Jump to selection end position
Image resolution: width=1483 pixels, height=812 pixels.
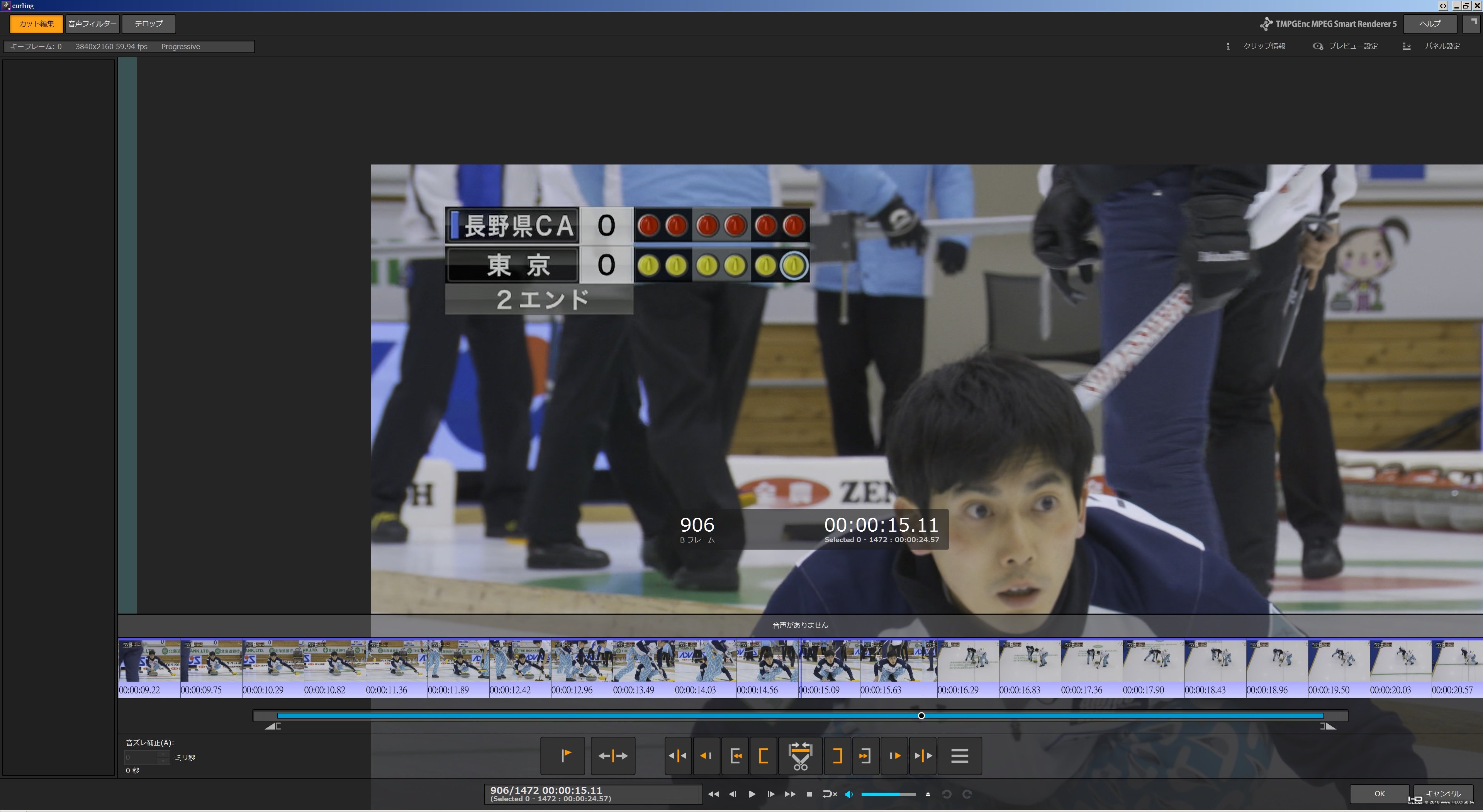pyautogui.click(x=865, y=756)
